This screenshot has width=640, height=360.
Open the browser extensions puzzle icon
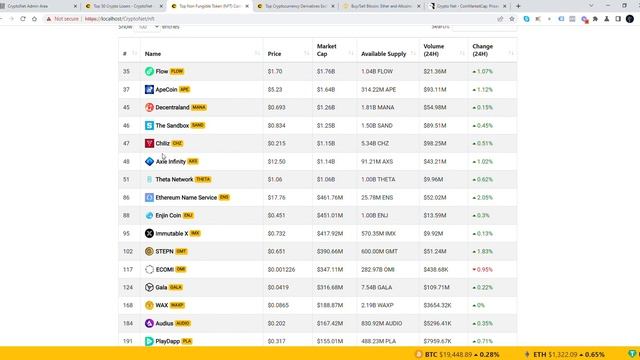click(596, 19)
